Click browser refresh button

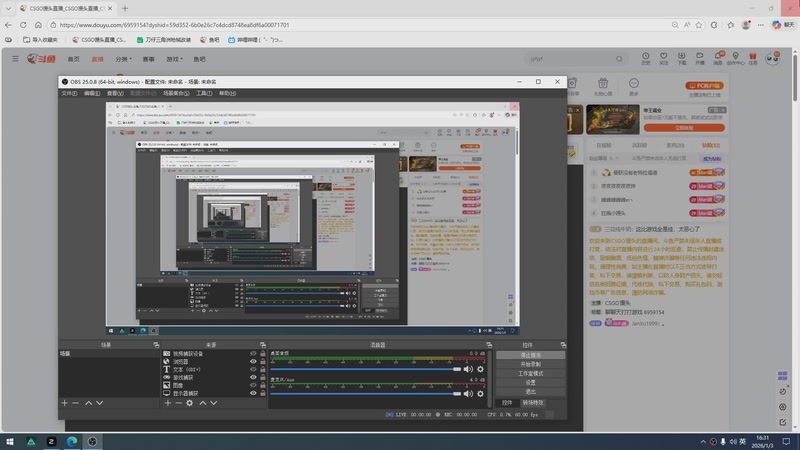click(23, 25)
